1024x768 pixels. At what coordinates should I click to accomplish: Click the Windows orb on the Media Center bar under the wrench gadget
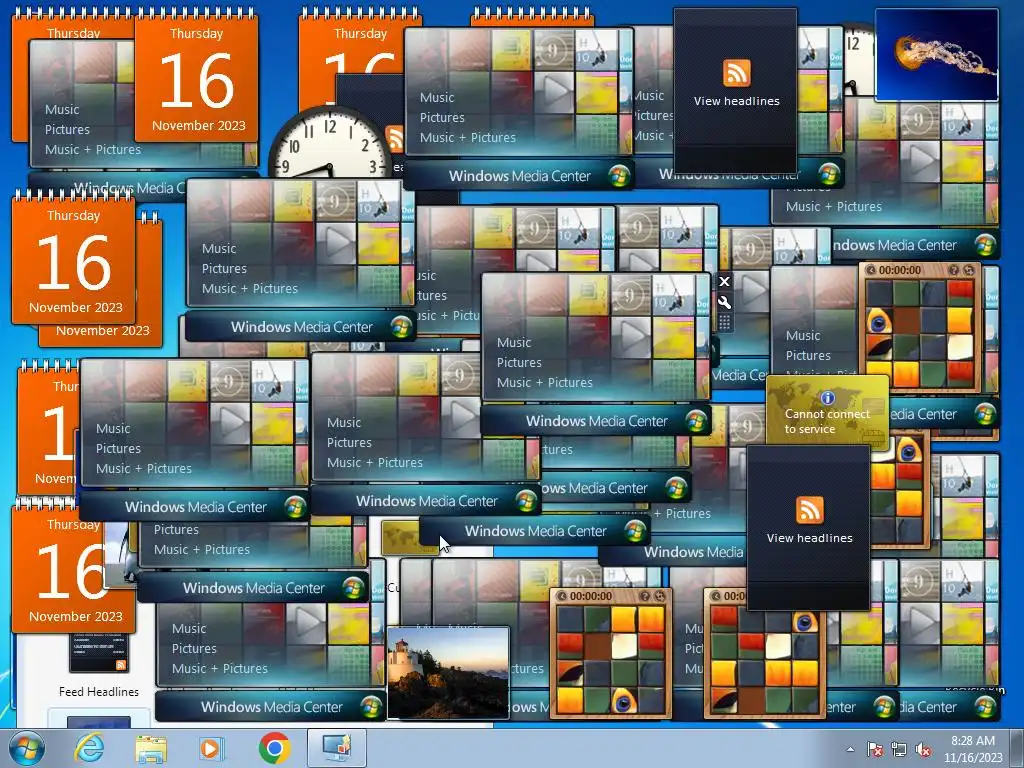coord(696,421)
